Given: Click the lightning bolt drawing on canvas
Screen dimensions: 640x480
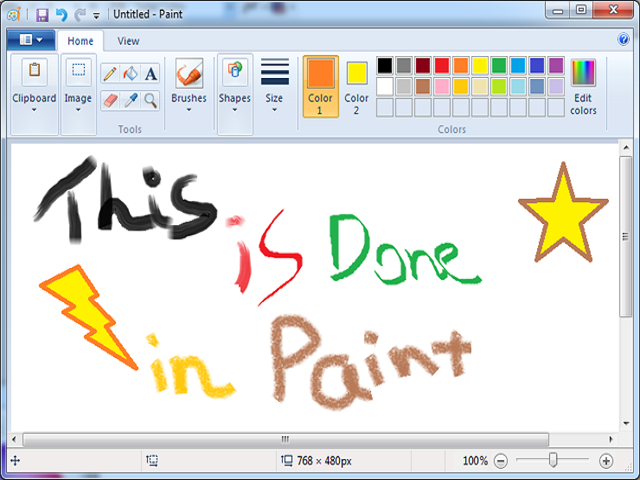Looking at the screenshot, I should [88, 316].
